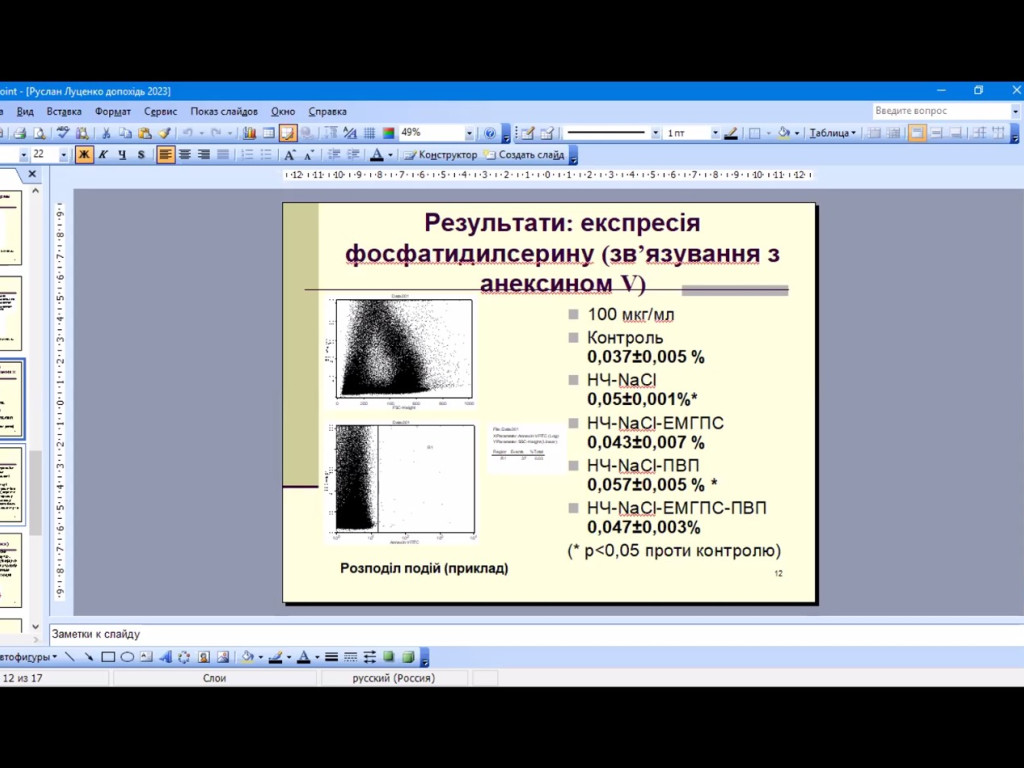1024x768 pixels.
Task: Open the font size dropdown showing 22
Action: click(64, 155)
